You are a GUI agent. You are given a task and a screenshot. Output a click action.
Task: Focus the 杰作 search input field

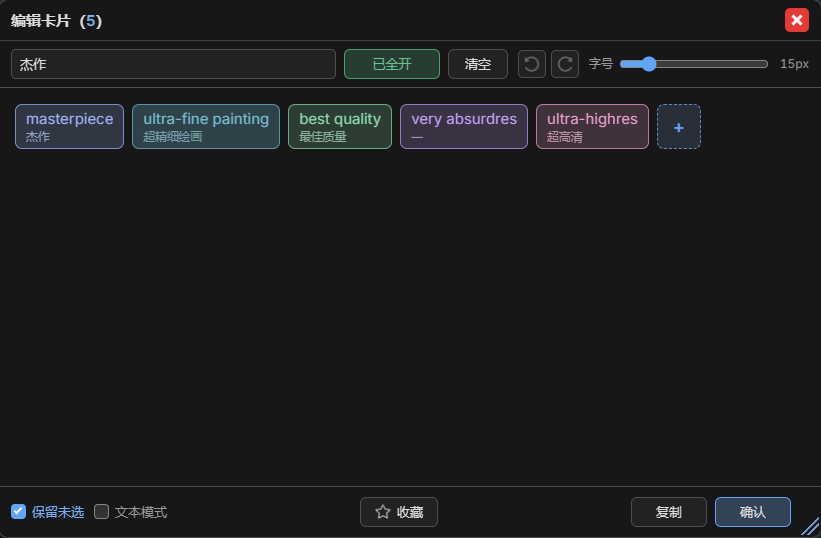pos(173,64)
